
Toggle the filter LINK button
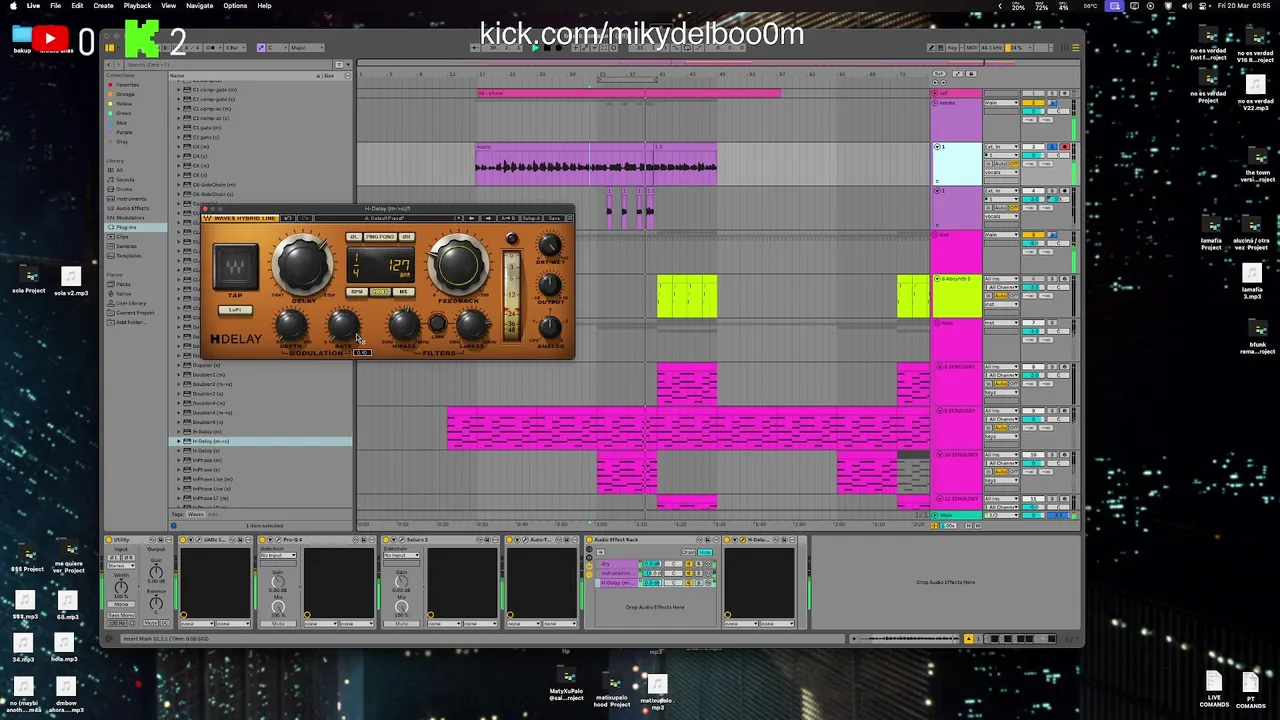(x=438, y=323)
